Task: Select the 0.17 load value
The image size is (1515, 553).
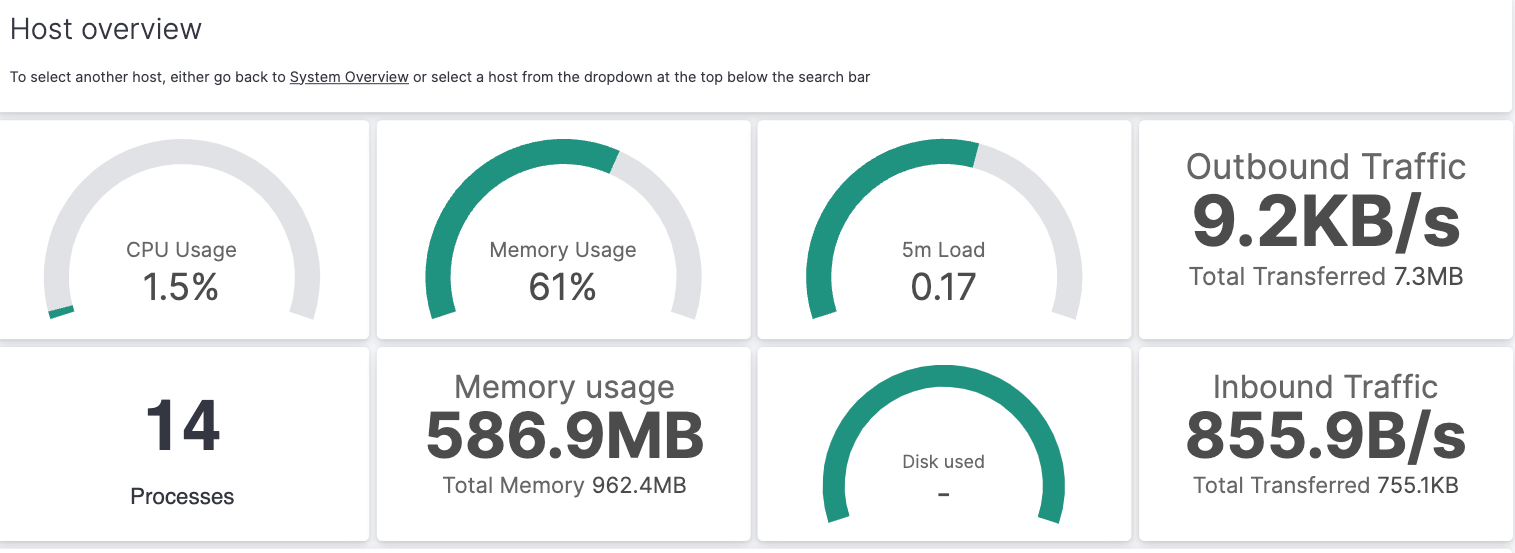Action: 943,288
